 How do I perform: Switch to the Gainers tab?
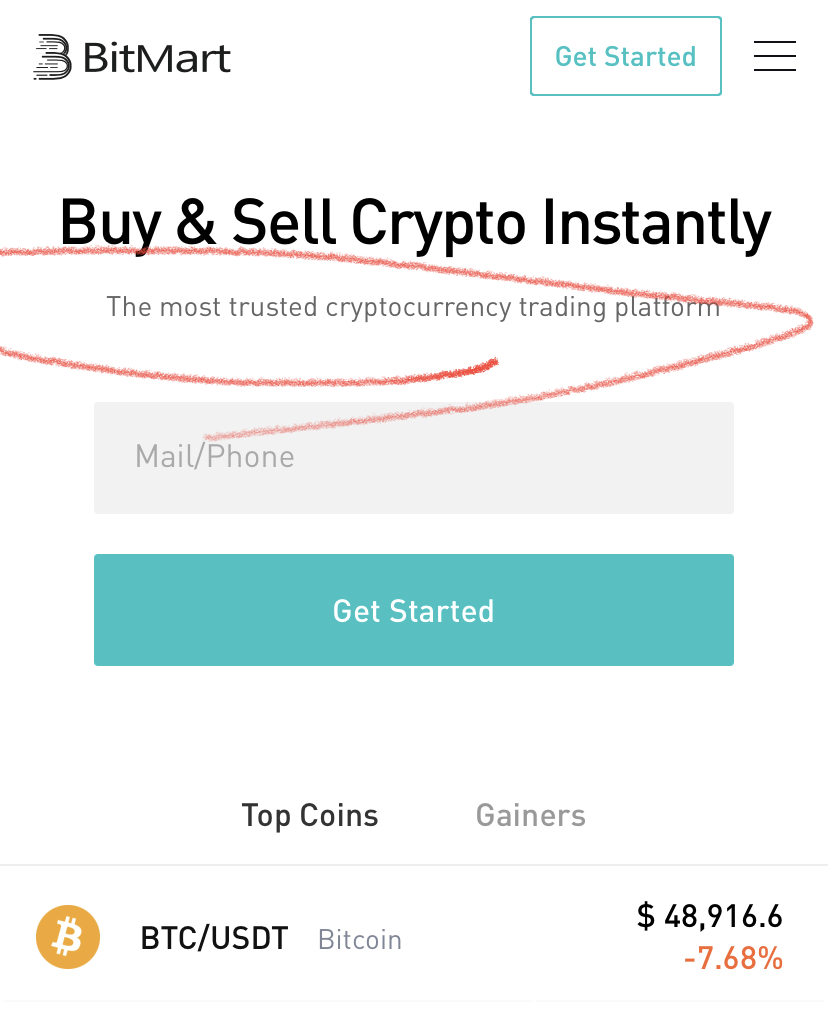[530, 815]
